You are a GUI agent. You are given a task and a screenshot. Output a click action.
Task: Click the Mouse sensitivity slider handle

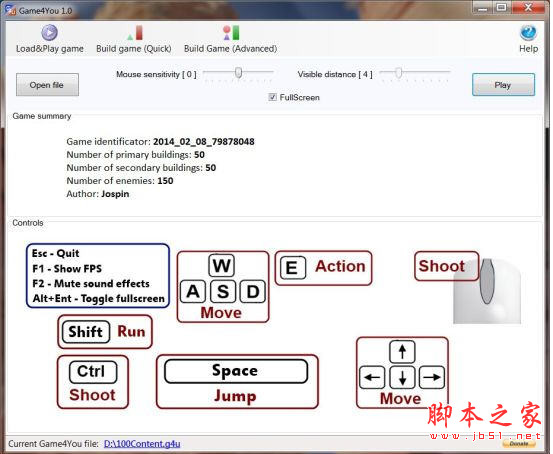[x=238, y=73]
